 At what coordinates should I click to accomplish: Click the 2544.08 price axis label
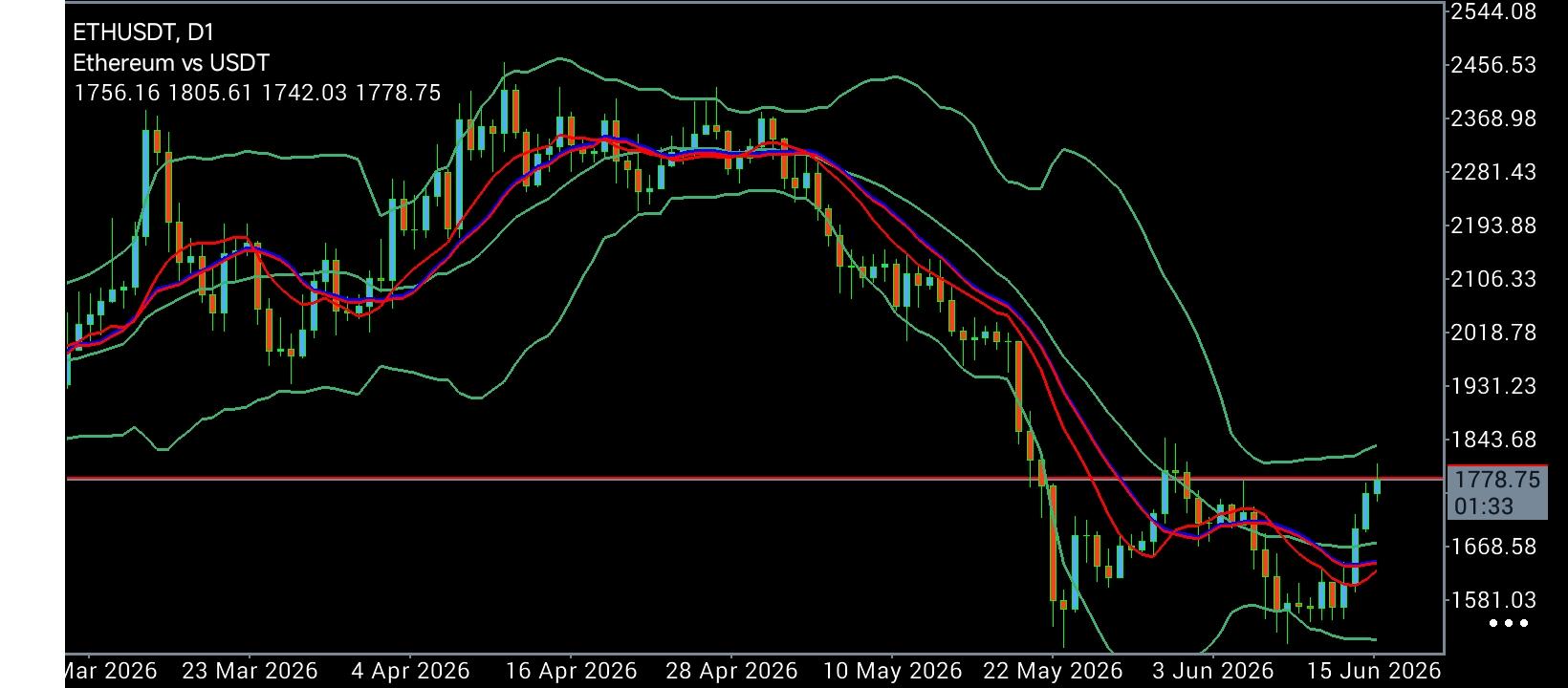(x=1493, y=11)
